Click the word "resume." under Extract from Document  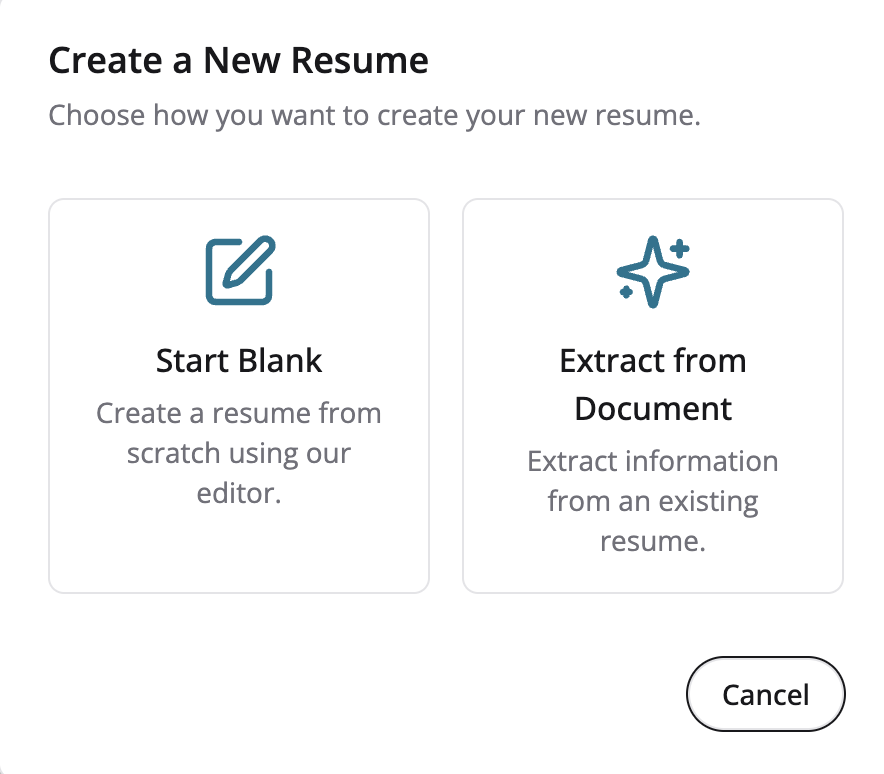tap(653, 541)
